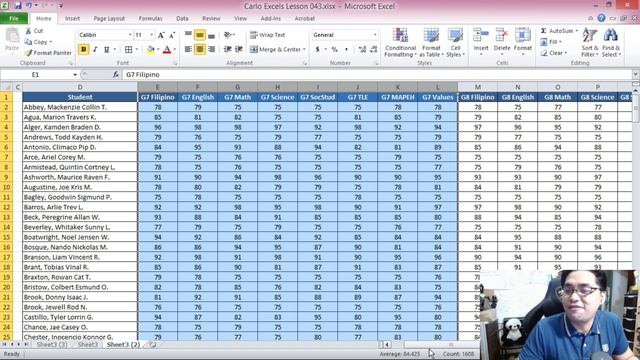This screenshot has height=360, width=640.
Task: Click Increase Indent icon
Action: pyautogui.click(x=239, y=49)
